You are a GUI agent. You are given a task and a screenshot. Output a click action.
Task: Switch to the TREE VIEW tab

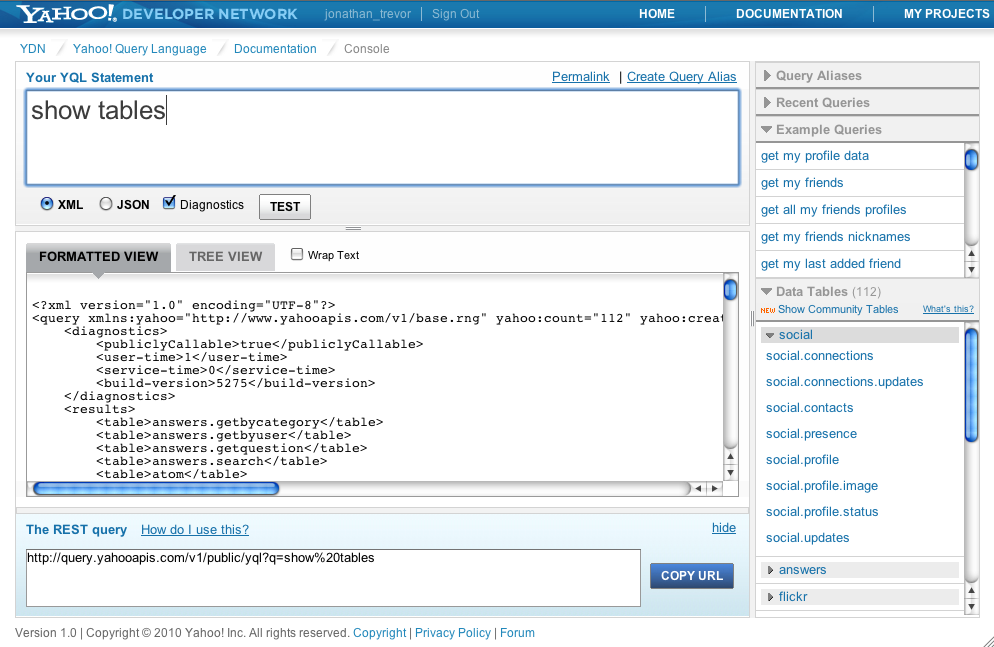(x=224, y=256)
